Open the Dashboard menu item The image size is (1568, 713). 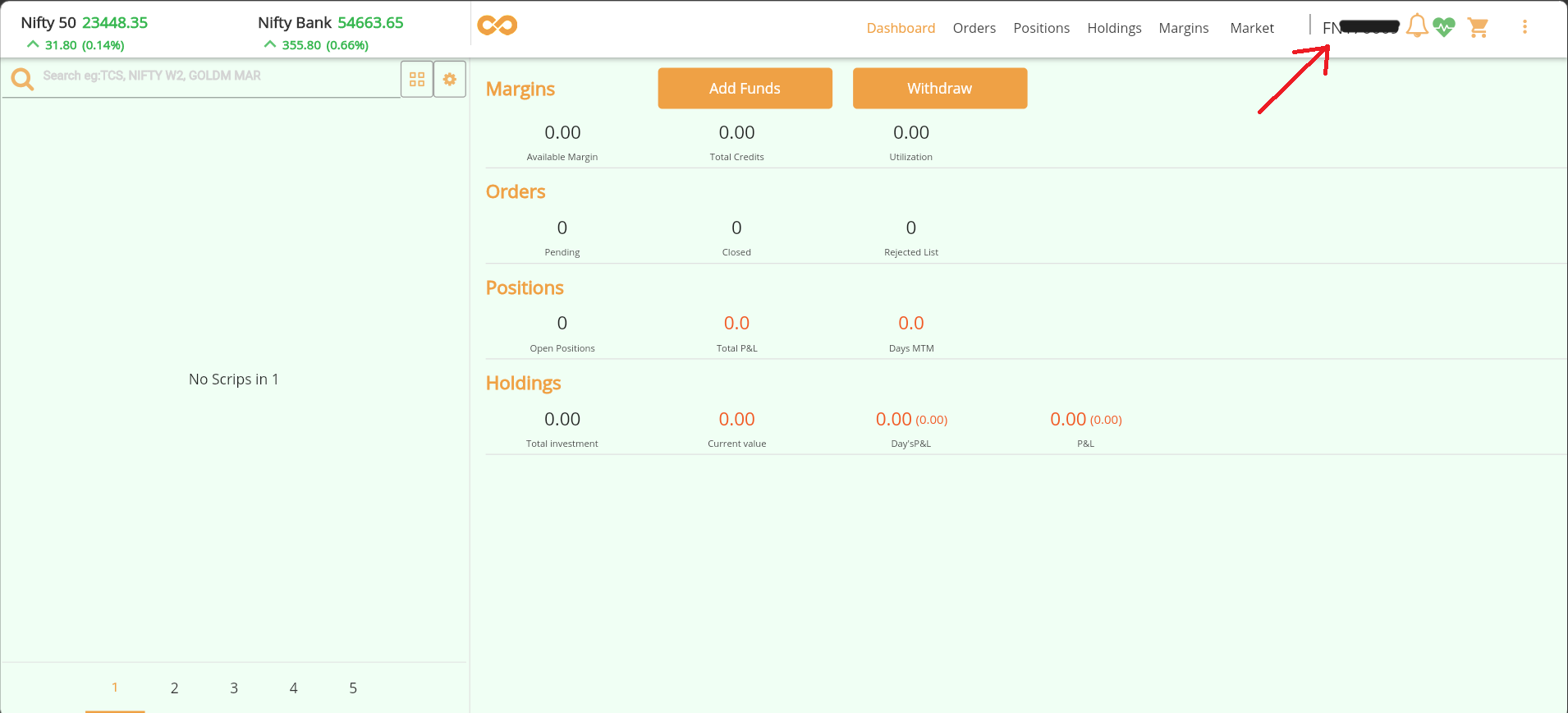coord(901,28)
